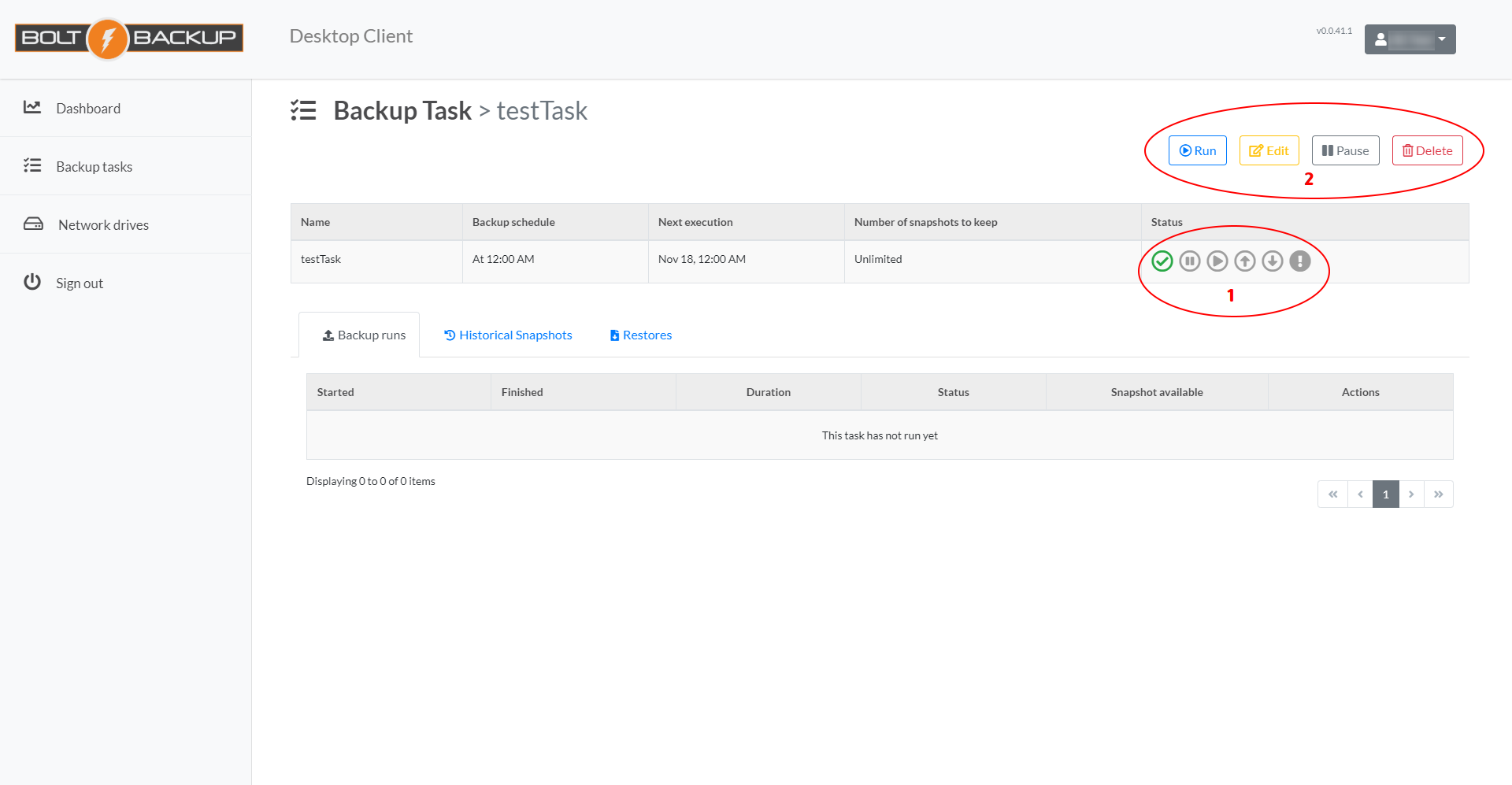Image resolution: width=1512 pixels, height=785 pixels.
Task: Click the download arrow status icon
Action: coord(1272,261)
